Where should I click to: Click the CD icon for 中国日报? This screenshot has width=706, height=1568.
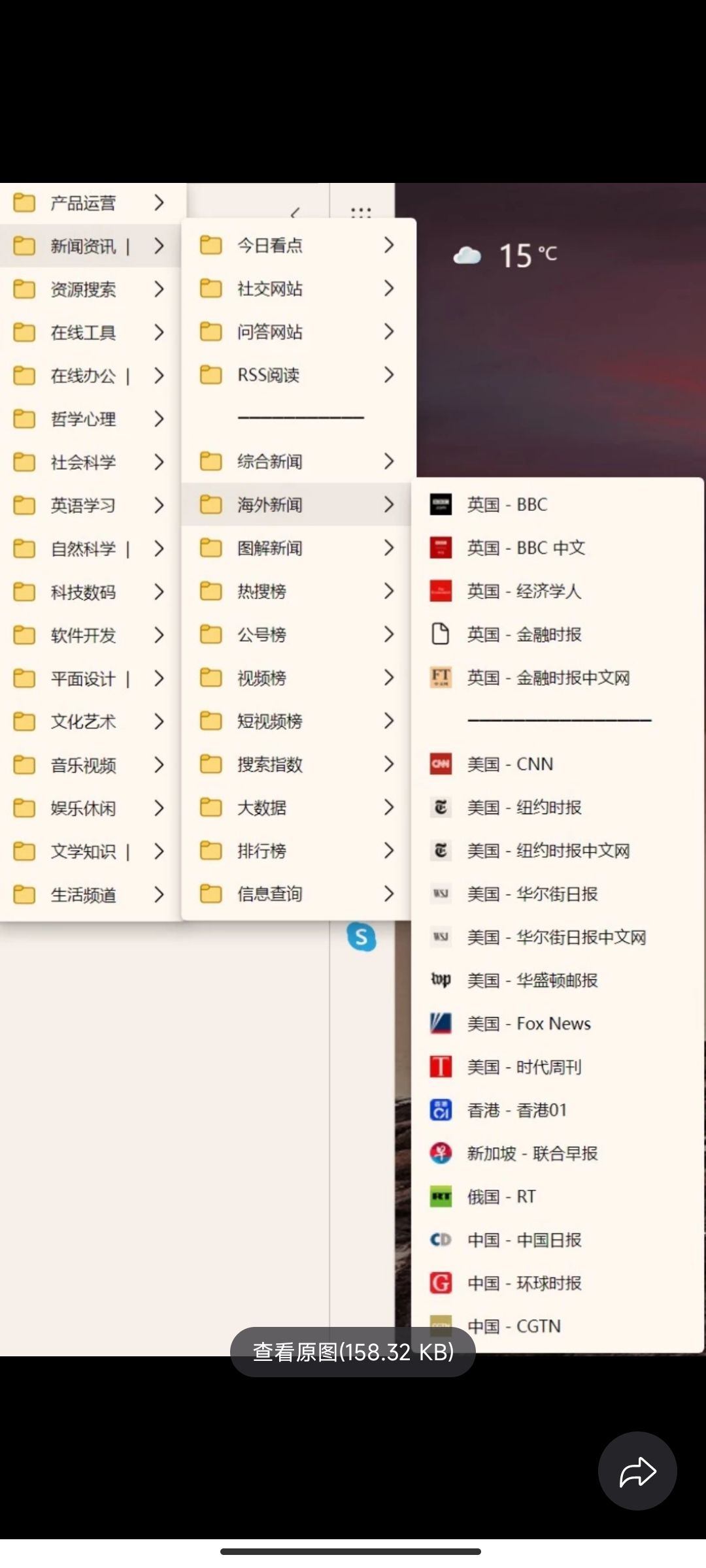[x=441, y=1239]
